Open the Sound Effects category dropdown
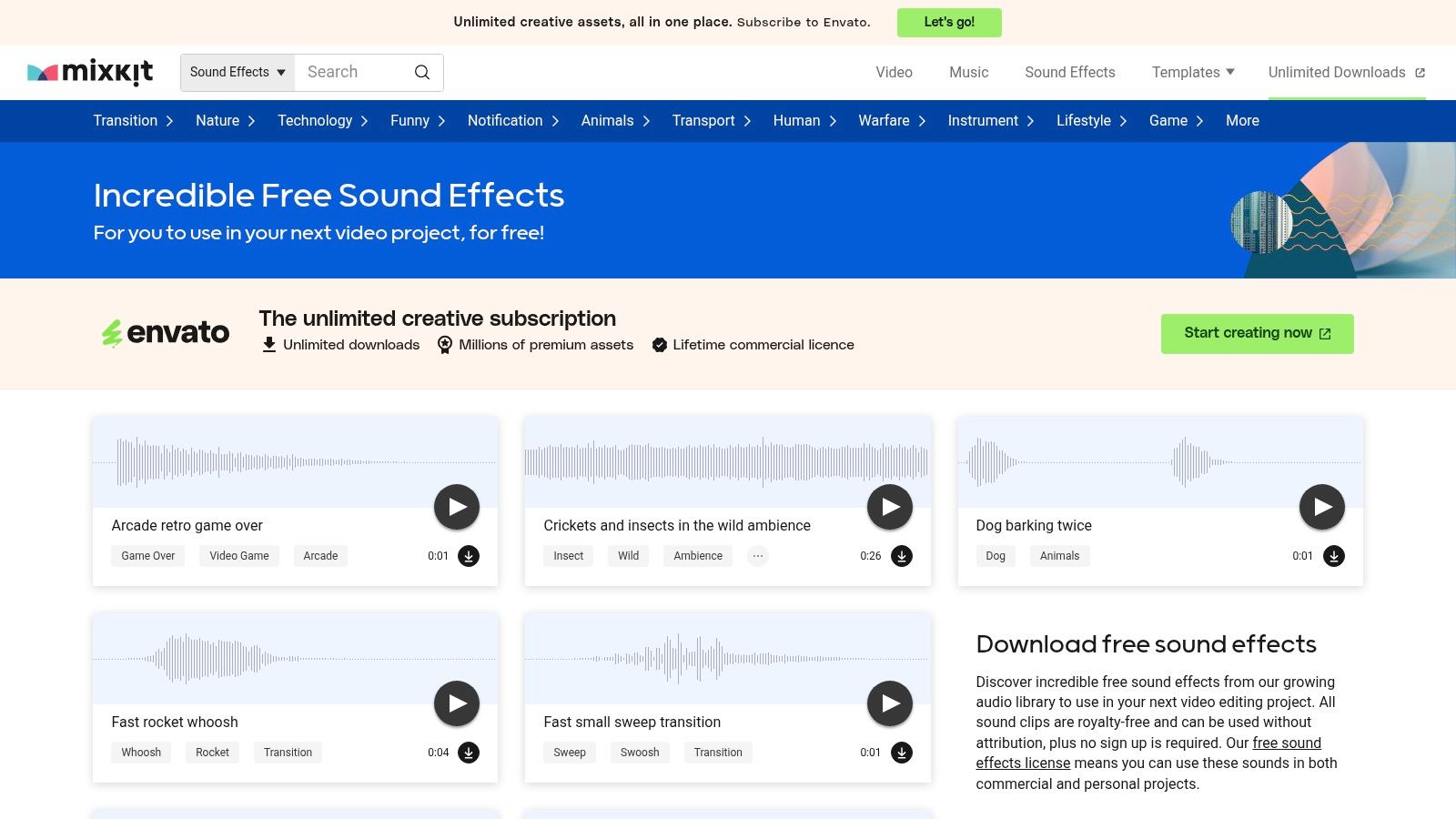 (x=236, y=72)
